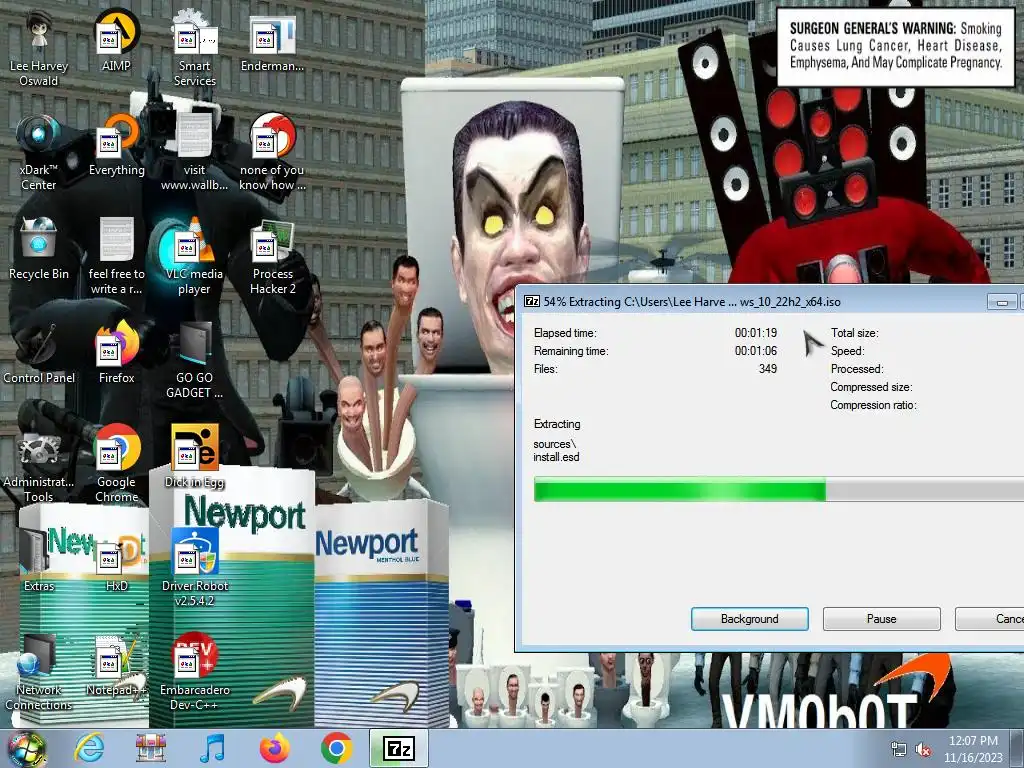Open Internet Explorer from the taskbar
This screenshot has width=1024, height=768.
89,748
